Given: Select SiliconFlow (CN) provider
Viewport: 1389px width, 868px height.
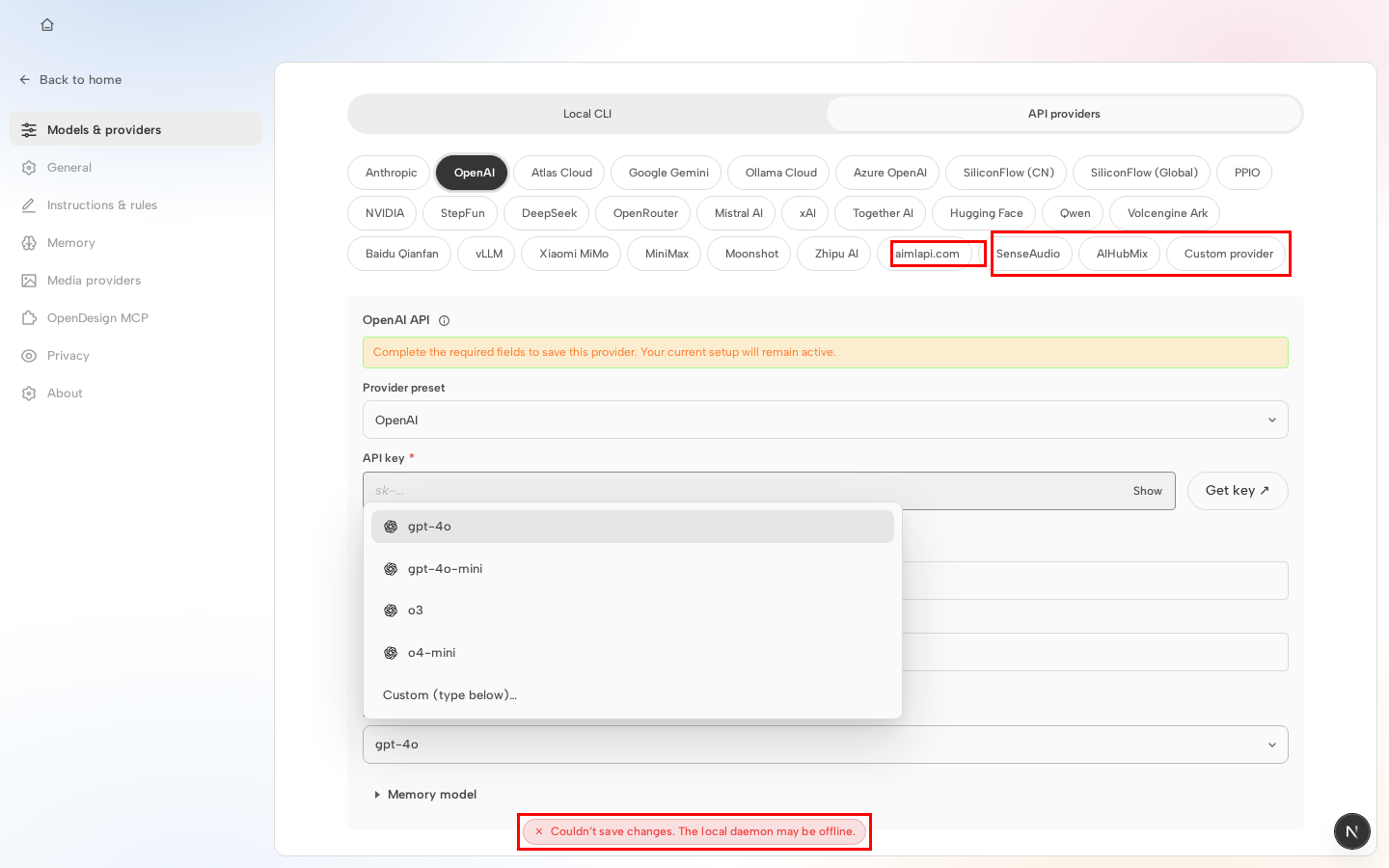Looking at the screenshot, I should pos(1007,173).
